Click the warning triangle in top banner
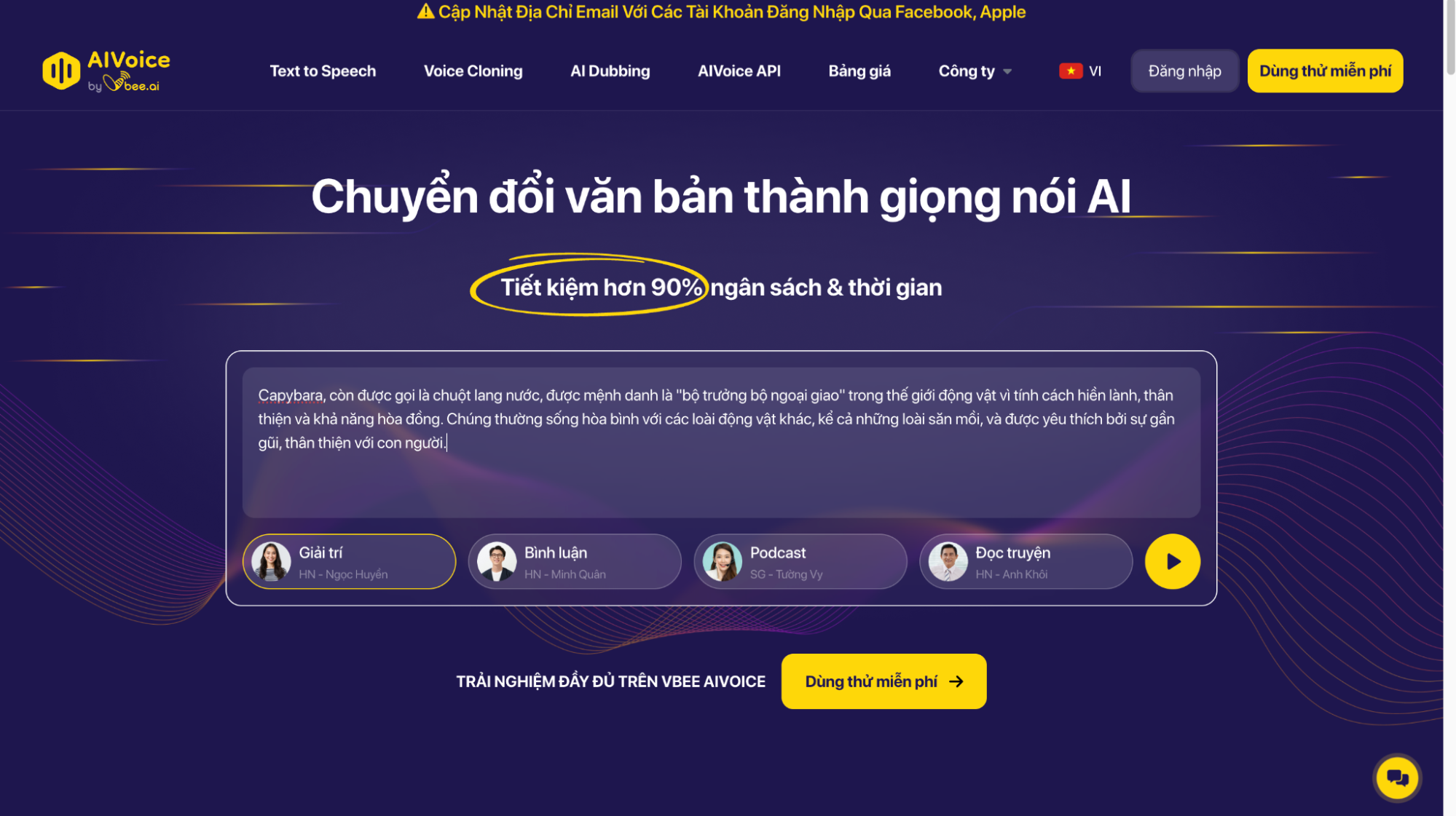 (x=425, y=11)
